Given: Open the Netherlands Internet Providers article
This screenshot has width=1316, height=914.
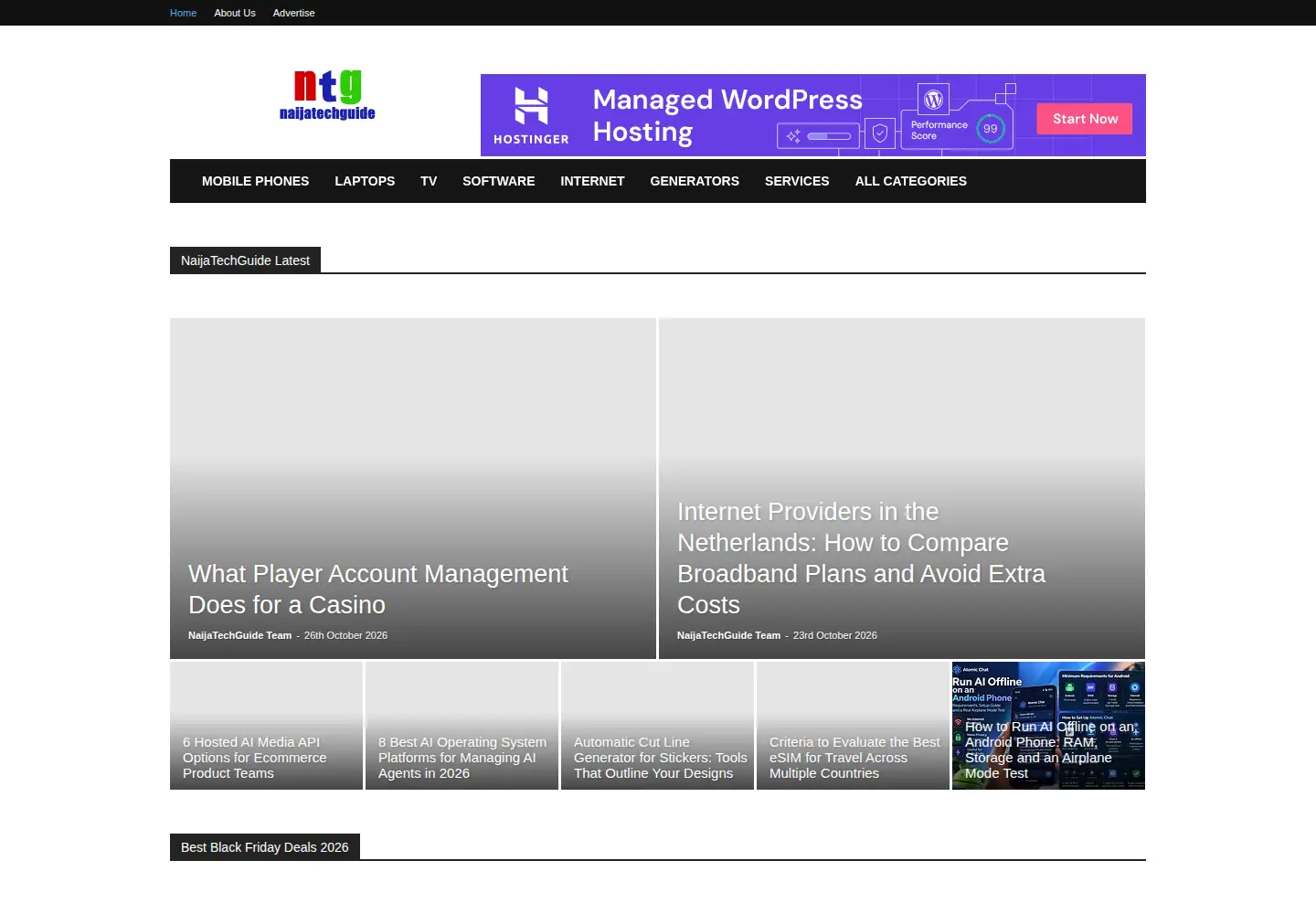Looking at the screenshot, I should (861, 558).
